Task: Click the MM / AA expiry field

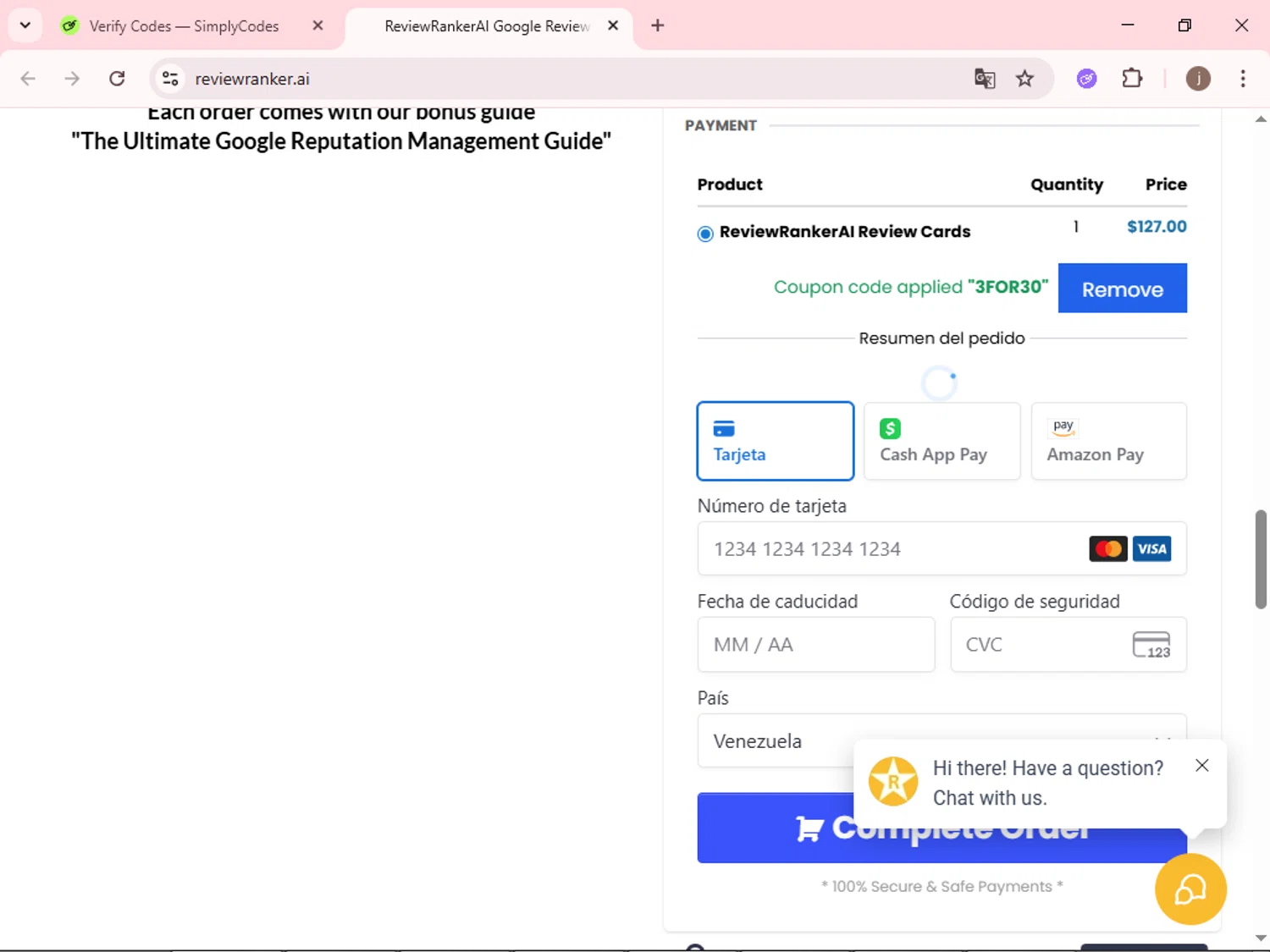Action: pos(816,645)
